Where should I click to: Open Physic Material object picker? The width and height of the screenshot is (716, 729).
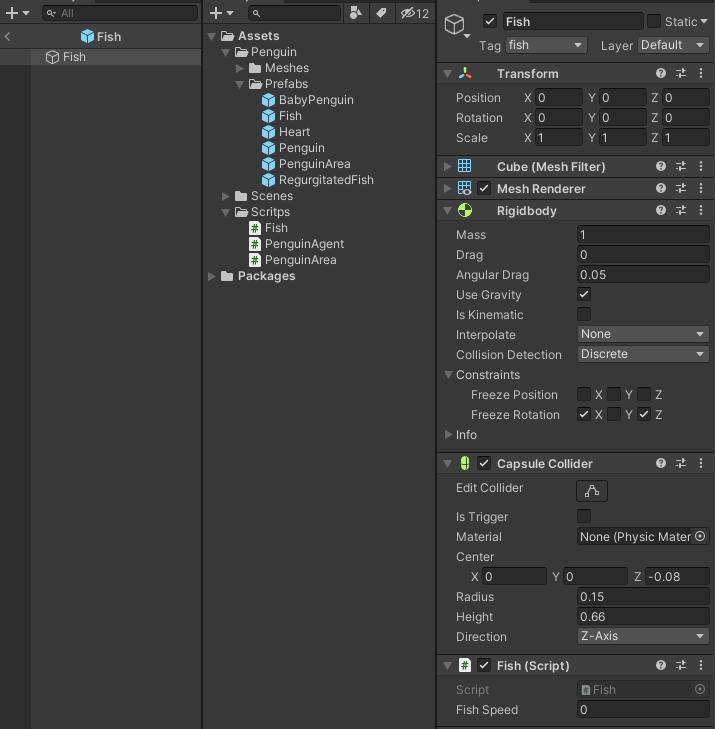tap(700, 536)
